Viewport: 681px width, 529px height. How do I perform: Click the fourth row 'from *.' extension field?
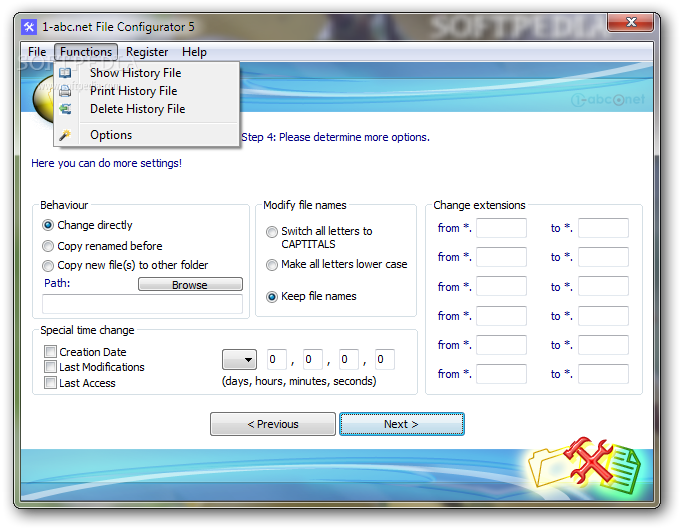(x=501, y=316)
